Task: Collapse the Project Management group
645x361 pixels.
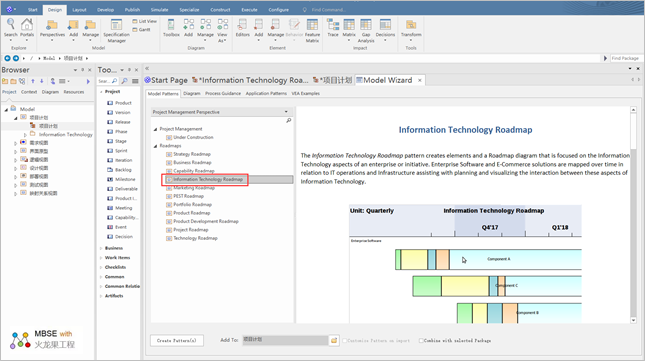Action: (x=155, y=129)
